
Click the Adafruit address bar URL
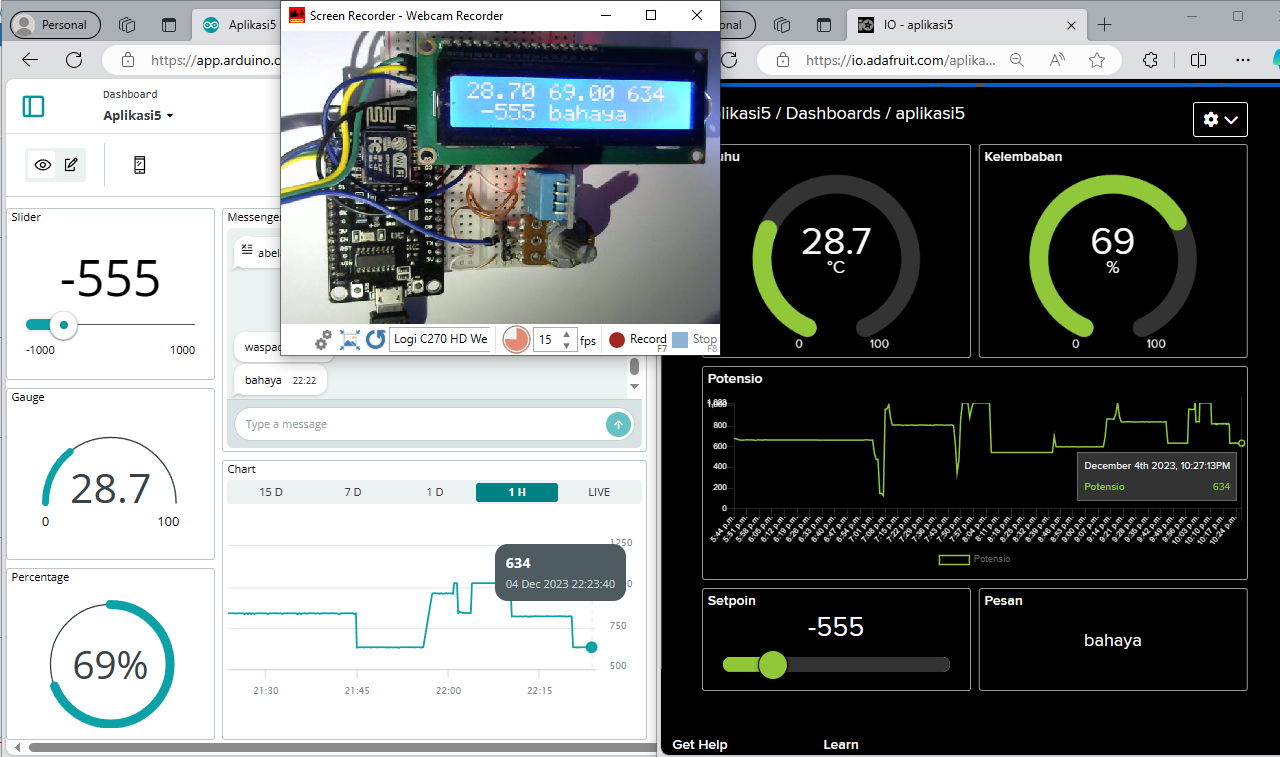[x=900, y=60]
